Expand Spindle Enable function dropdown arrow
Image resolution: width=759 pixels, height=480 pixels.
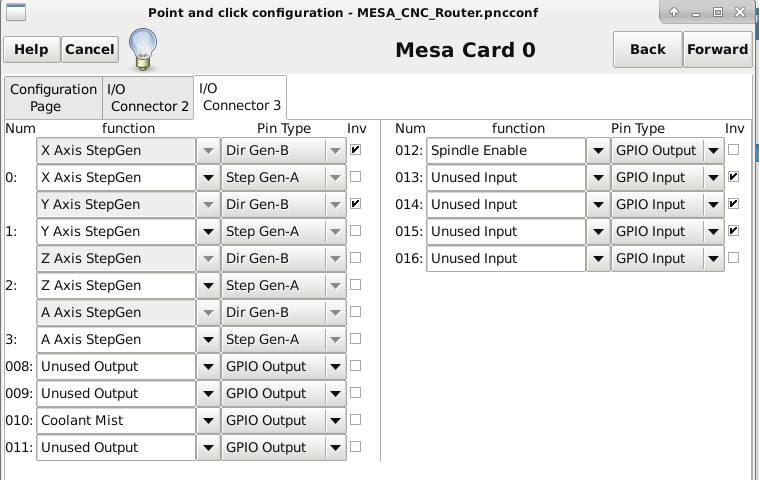(598, 150)
